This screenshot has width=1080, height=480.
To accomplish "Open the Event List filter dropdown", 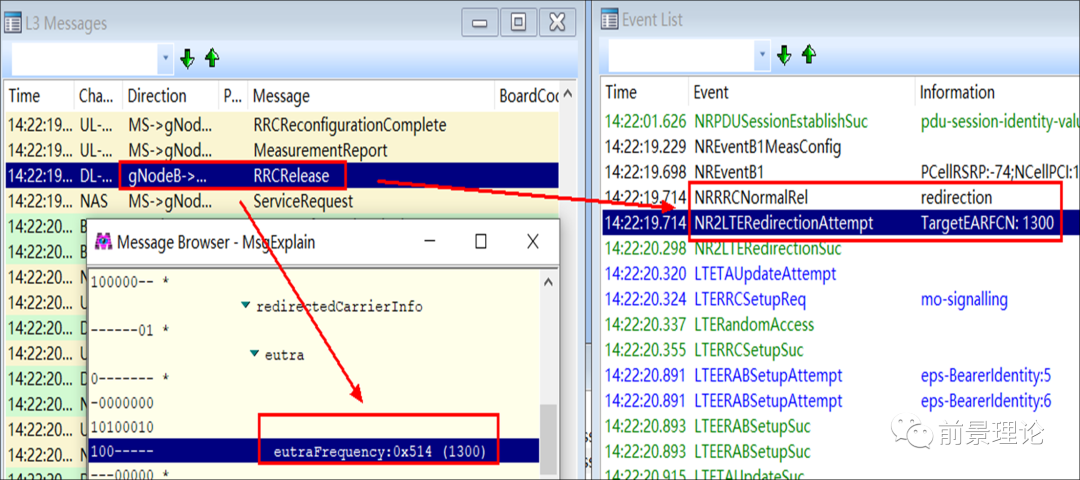I will click(x=762, y=55).
